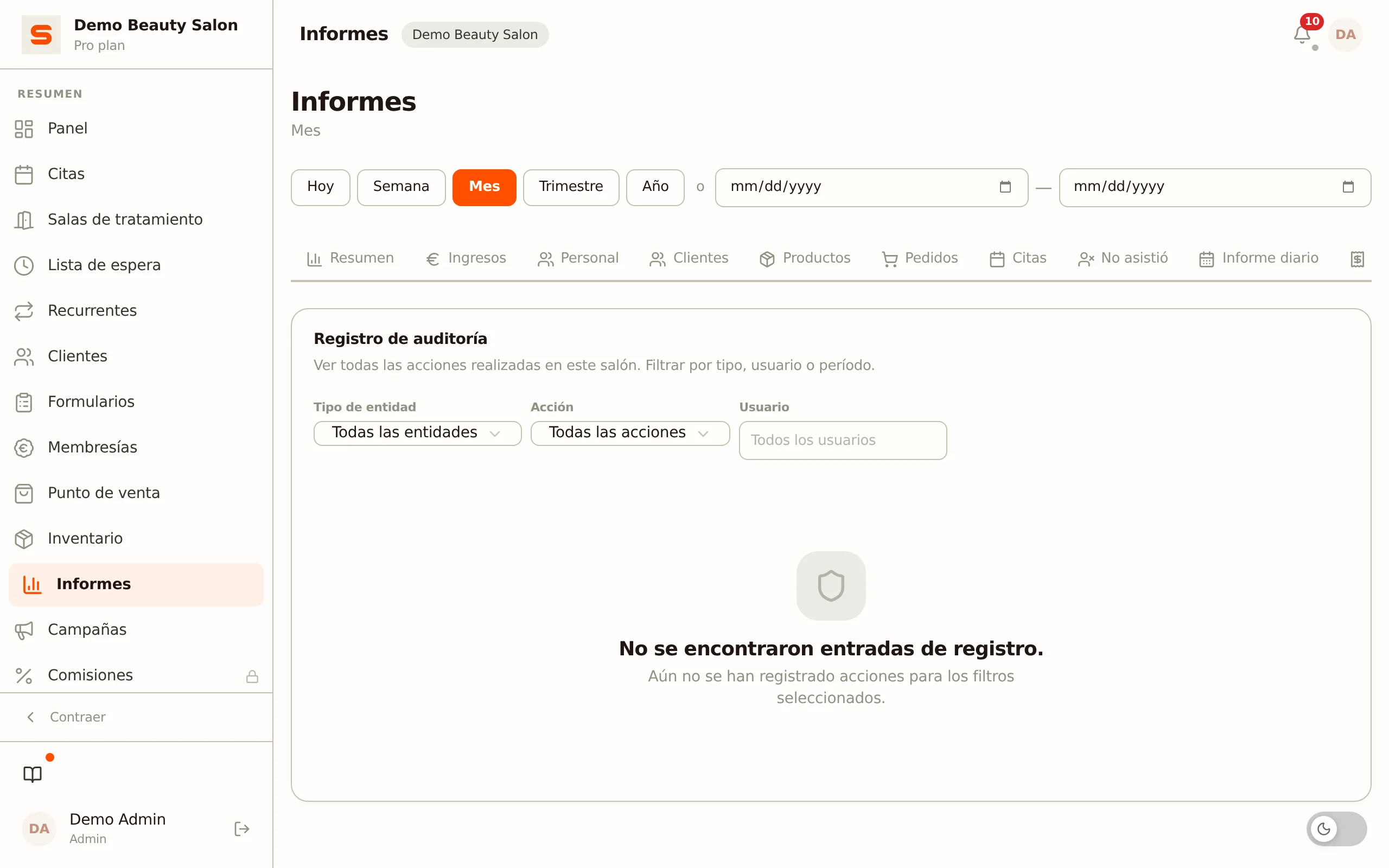Click the Demo Admin avatar in sidebar
1389x868 pixels.
click(39, 828)
